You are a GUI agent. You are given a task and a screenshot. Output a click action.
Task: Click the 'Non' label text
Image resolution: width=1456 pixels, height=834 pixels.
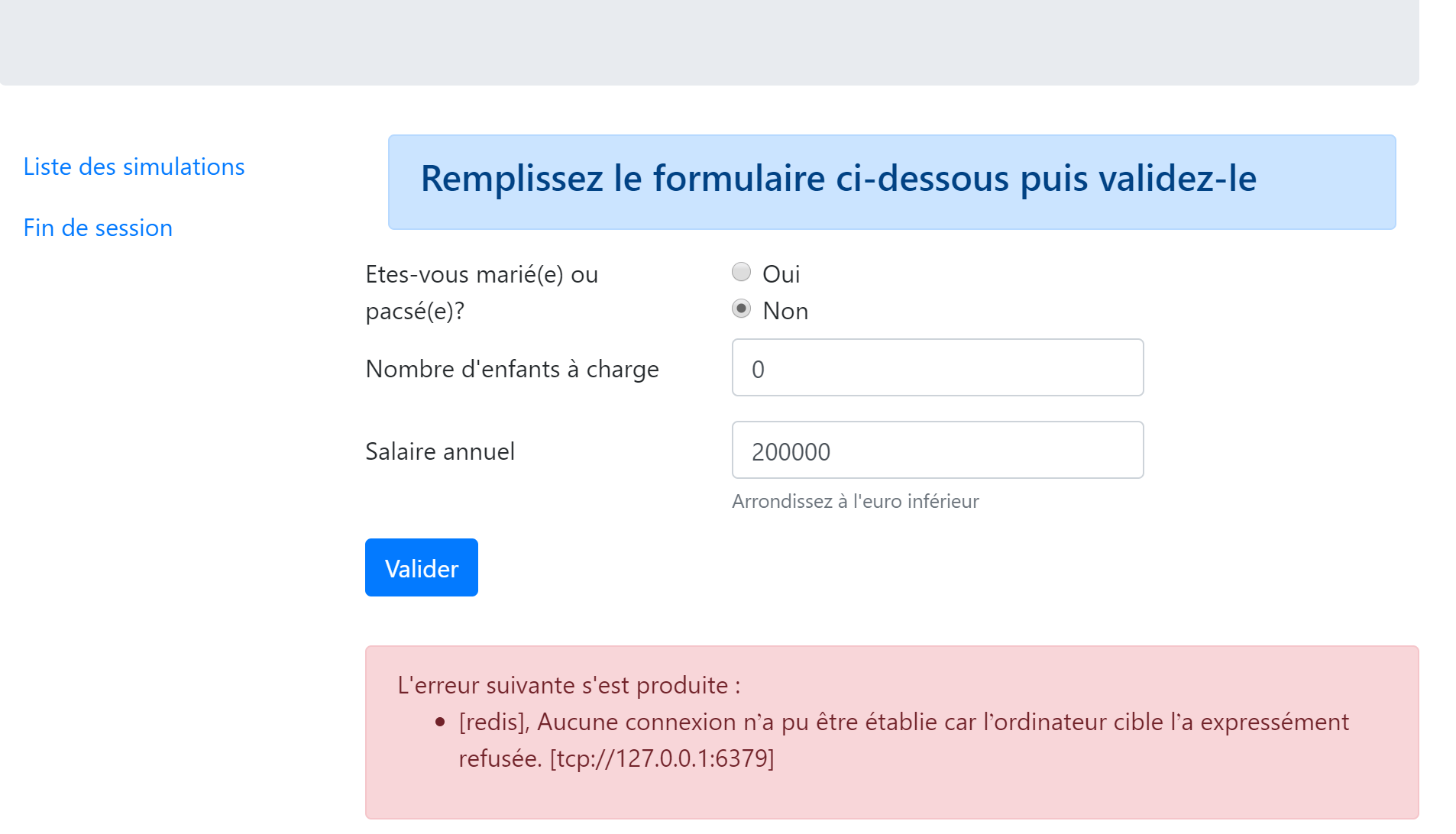(785, 311)
